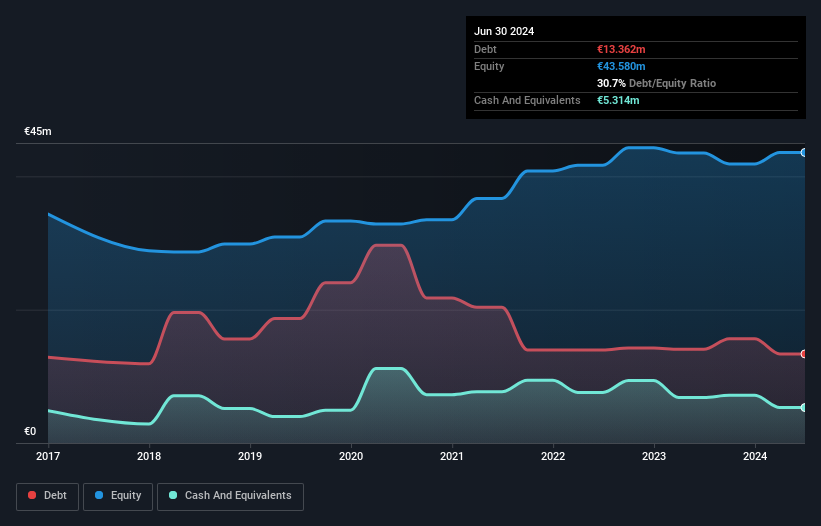The image size is (821, 526).
Task: Click the €45m y-axis label
Action: tap(38, 131)
